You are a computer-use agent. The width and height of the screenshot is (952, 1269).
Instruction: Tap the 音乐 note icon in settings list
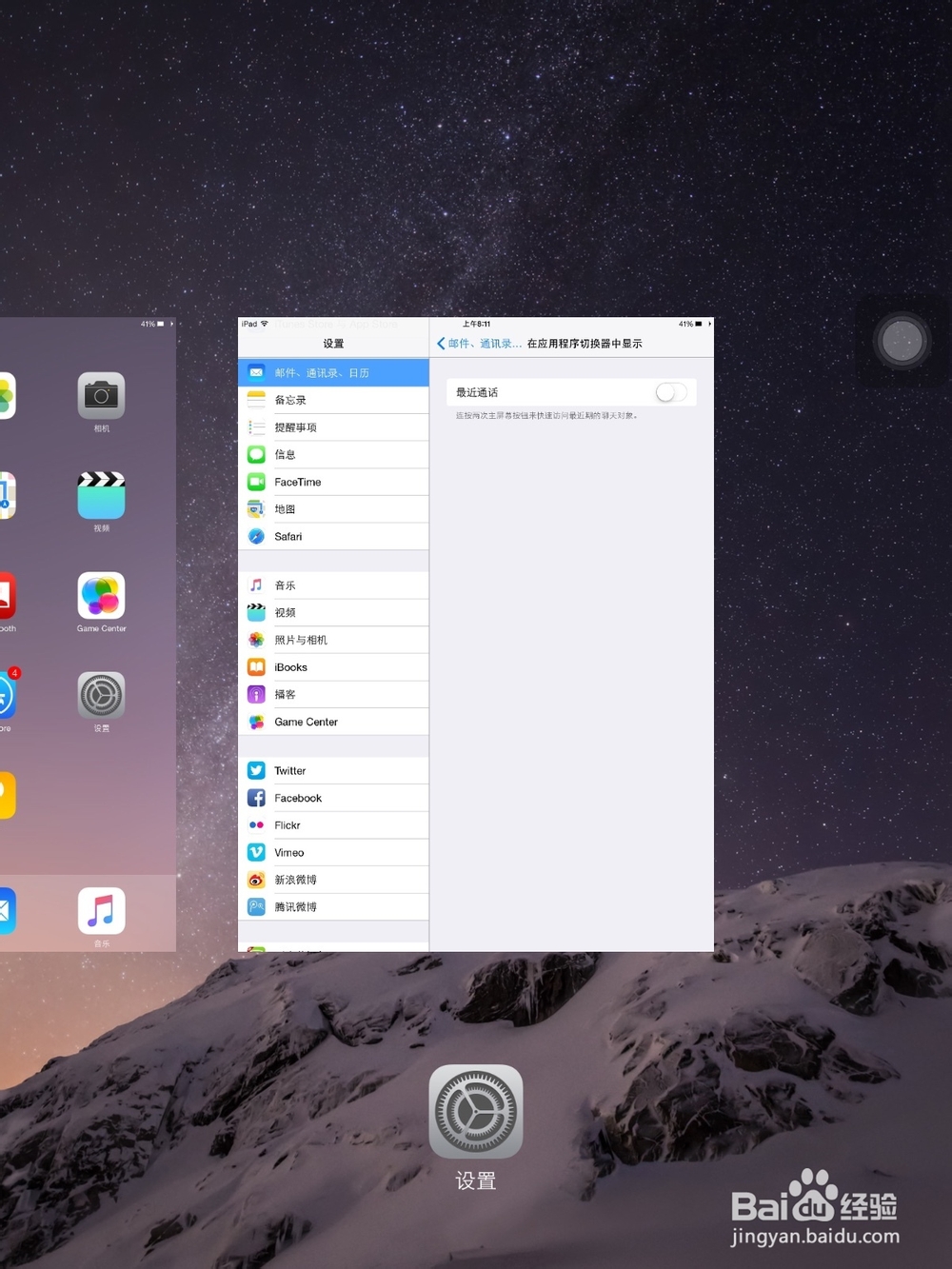point(256,585)
